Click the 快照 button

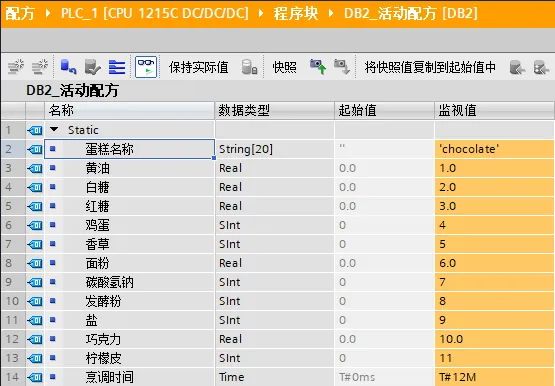pos(285,67)
